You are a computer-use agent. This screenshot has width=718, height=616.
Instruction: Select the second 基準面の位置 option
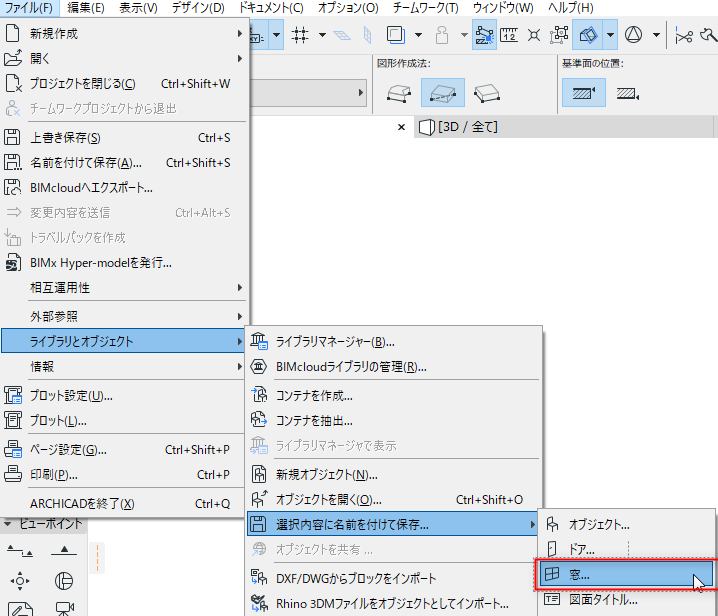click(x=627, y=93)
